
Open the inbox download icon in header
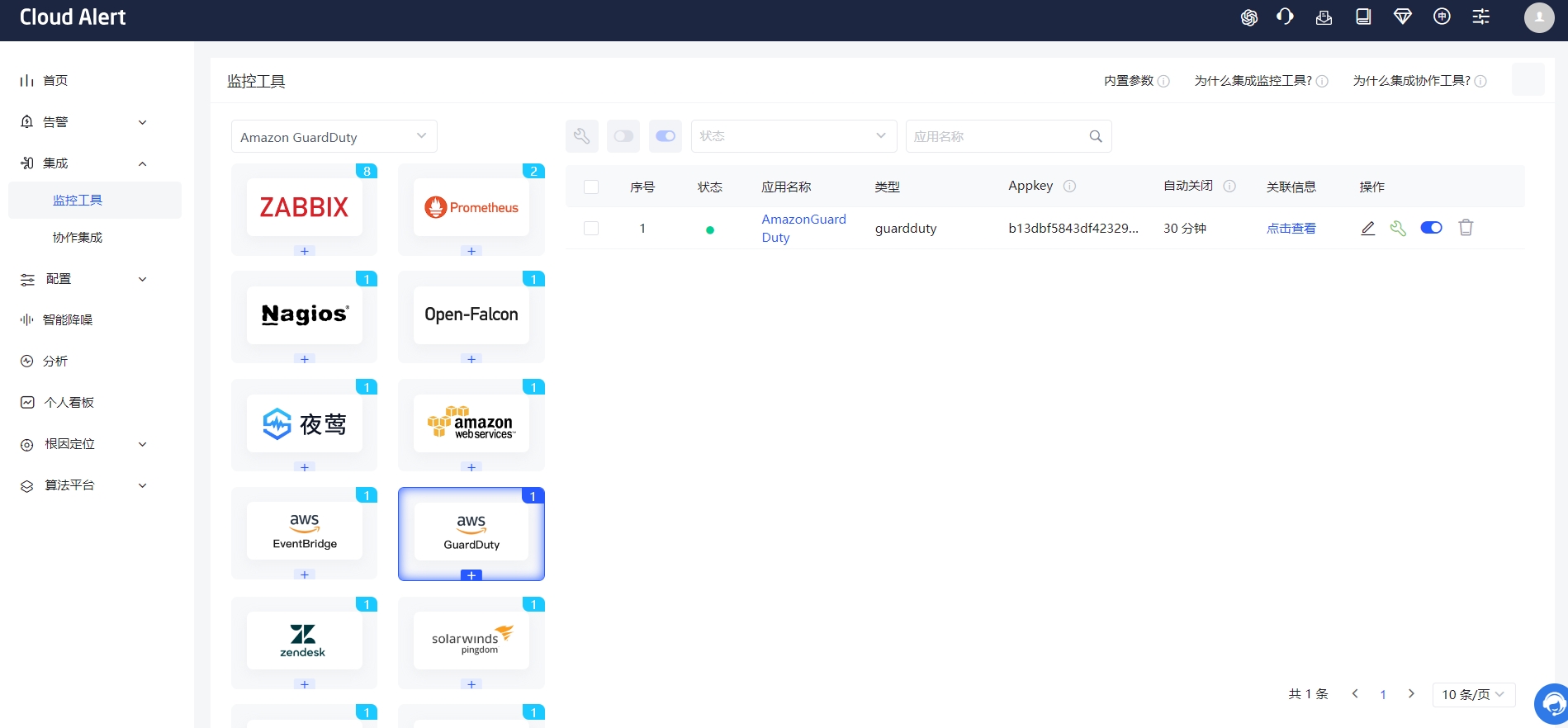1324,17
